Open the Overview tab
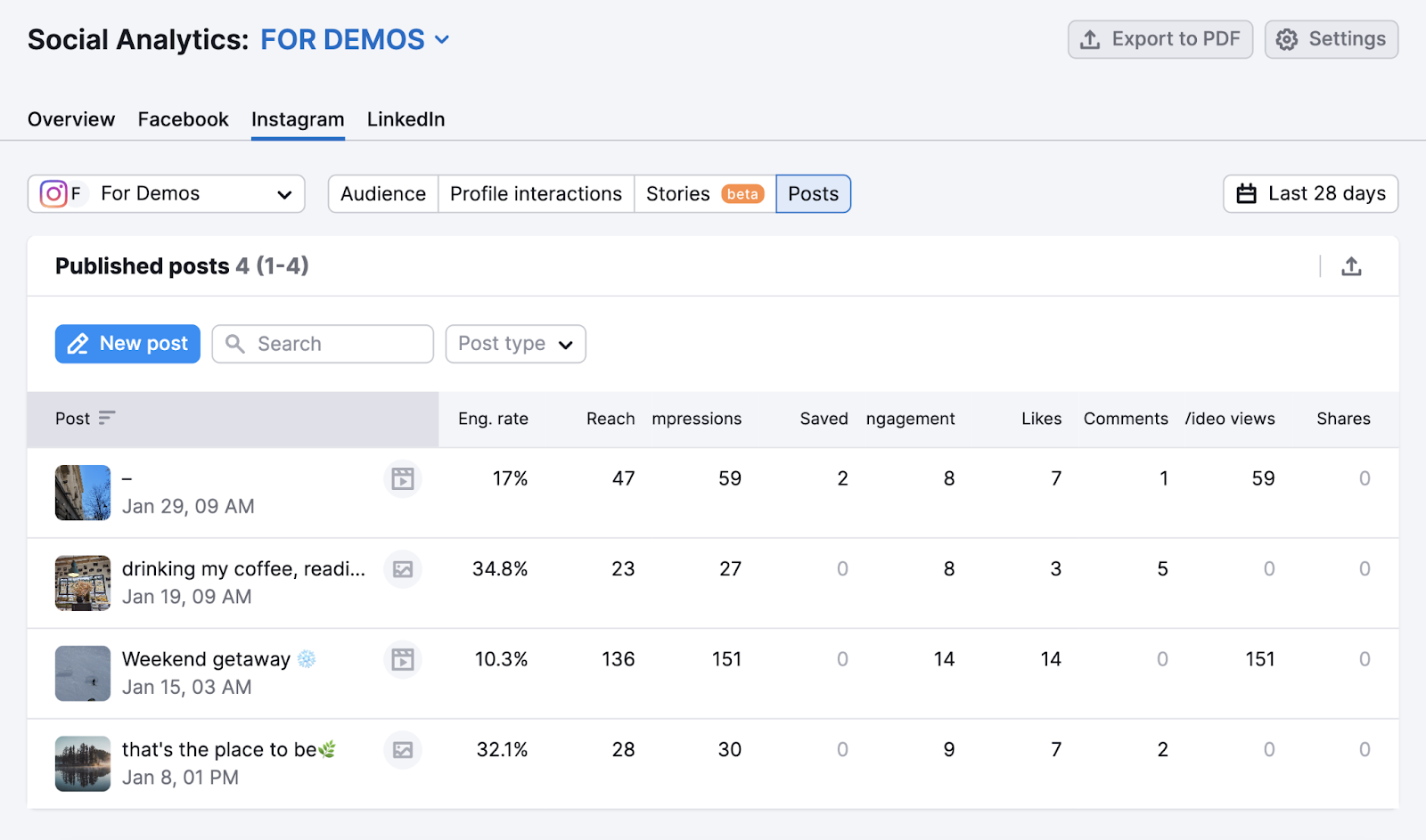 click(70, 118)
